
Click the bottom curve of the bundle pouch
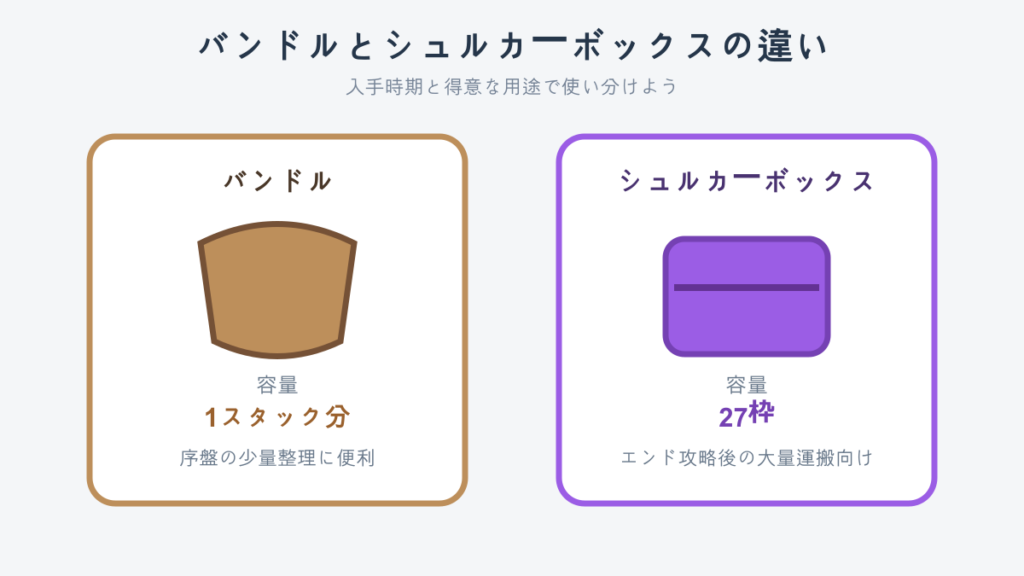pos(277,355)
